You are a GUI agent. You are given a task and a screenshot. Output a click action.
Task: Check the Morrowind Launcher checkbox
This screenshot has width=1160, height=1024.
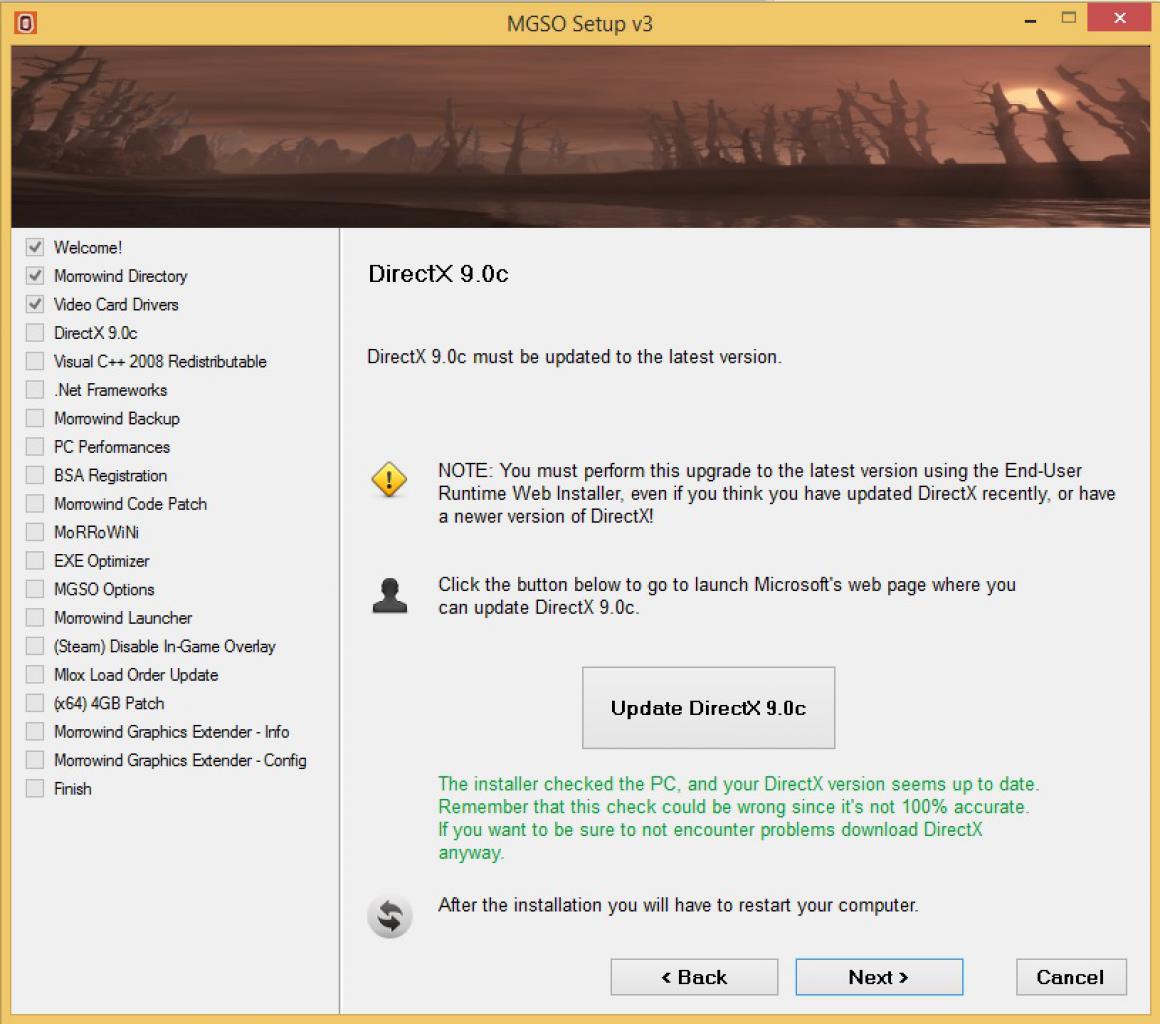35,617
